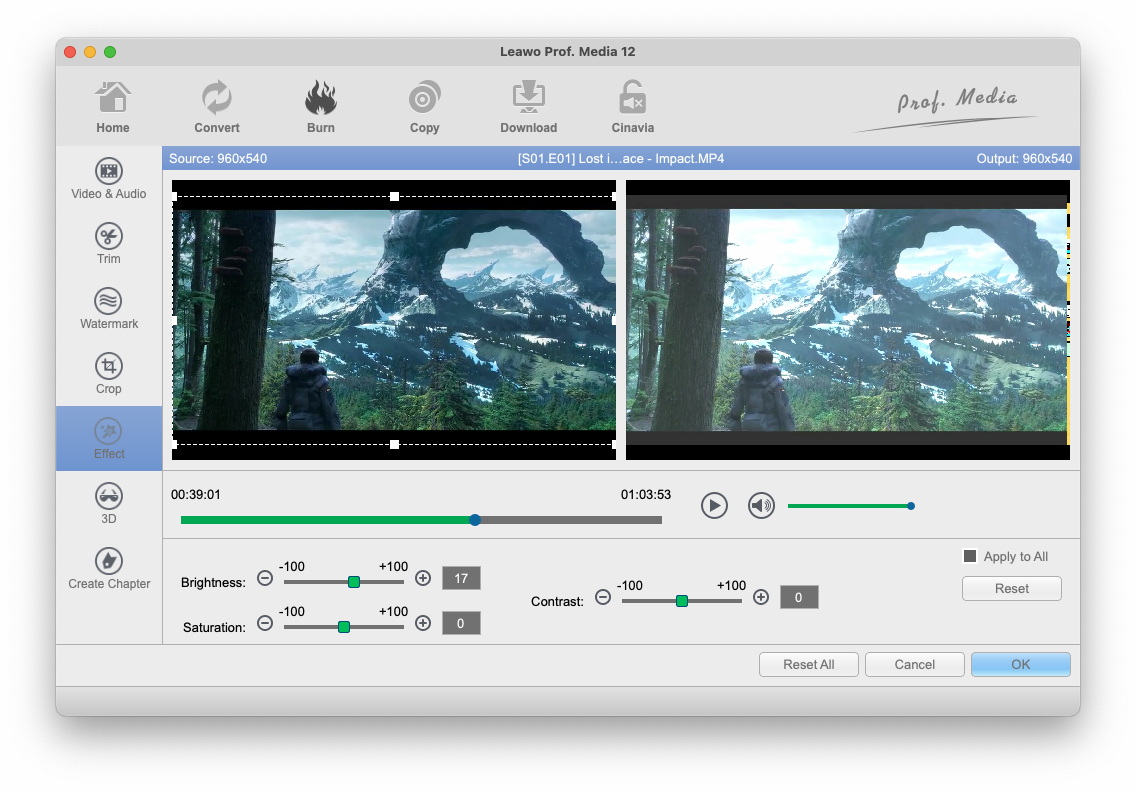Screen dimensions: 1136x790
Task: Click the Output: 960x540 label
Action: pos(1024,159)
